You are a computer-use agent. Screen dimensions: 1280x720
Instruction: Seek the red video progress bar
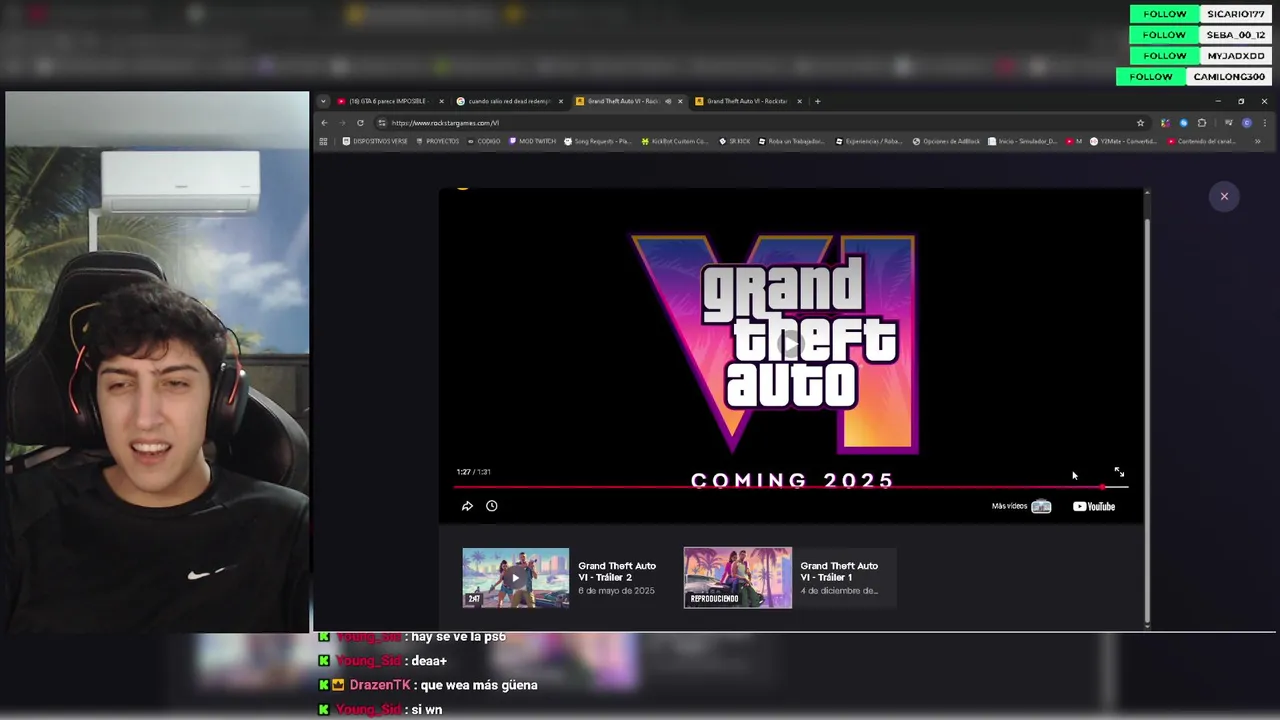click(x=790, y=487)
